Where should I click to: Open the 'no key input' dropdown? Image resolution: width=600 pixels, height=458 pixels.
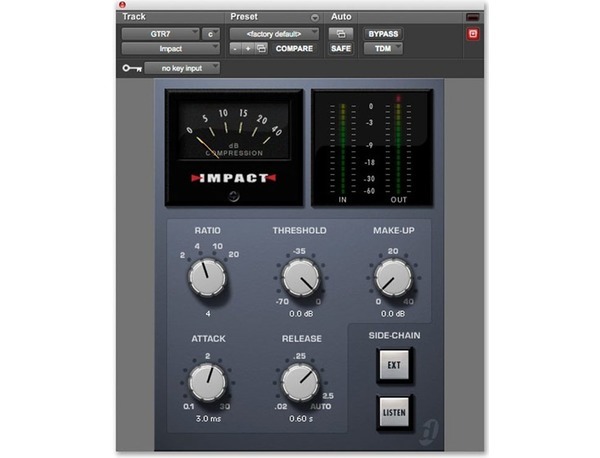pyautogui.click(x=182, y=68)
